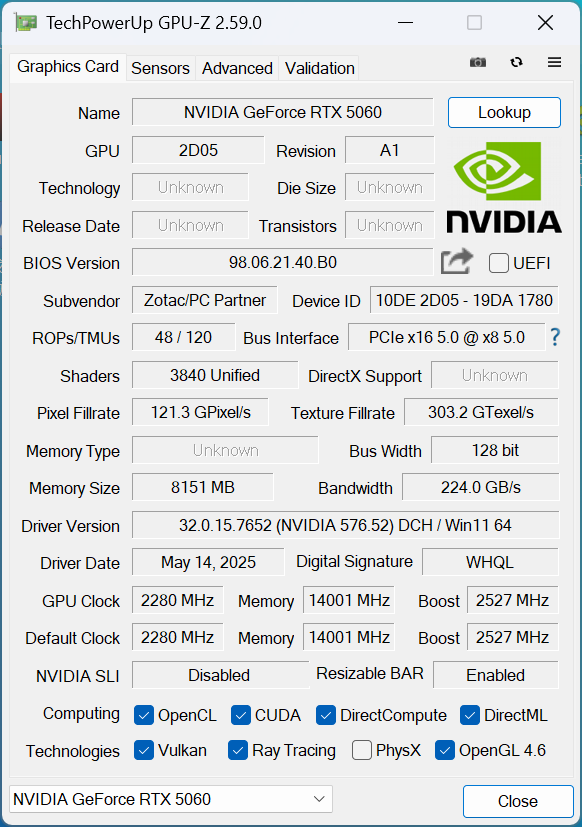Open the hamburger menu icon
The width and height of the screenshot is (582, 827).
tap(554, 62)
